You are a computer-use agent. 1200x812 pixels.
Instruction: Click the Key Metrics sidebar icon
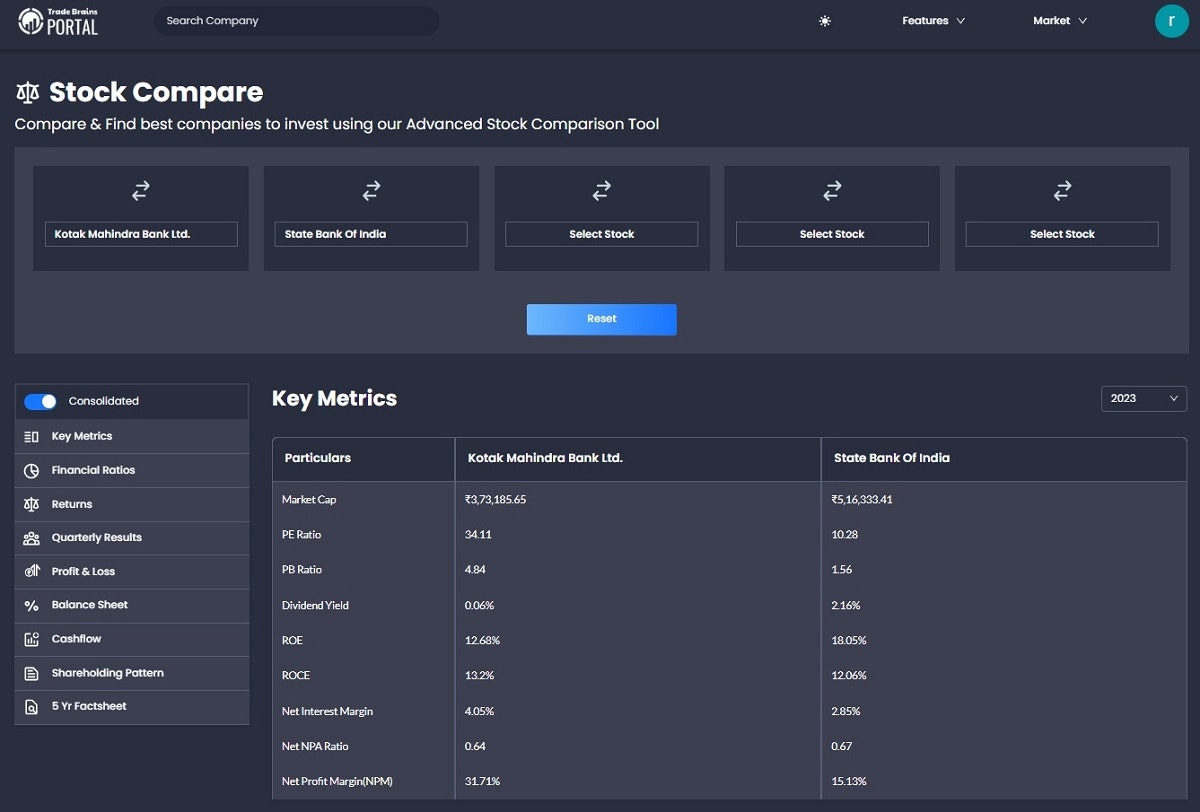31,437
